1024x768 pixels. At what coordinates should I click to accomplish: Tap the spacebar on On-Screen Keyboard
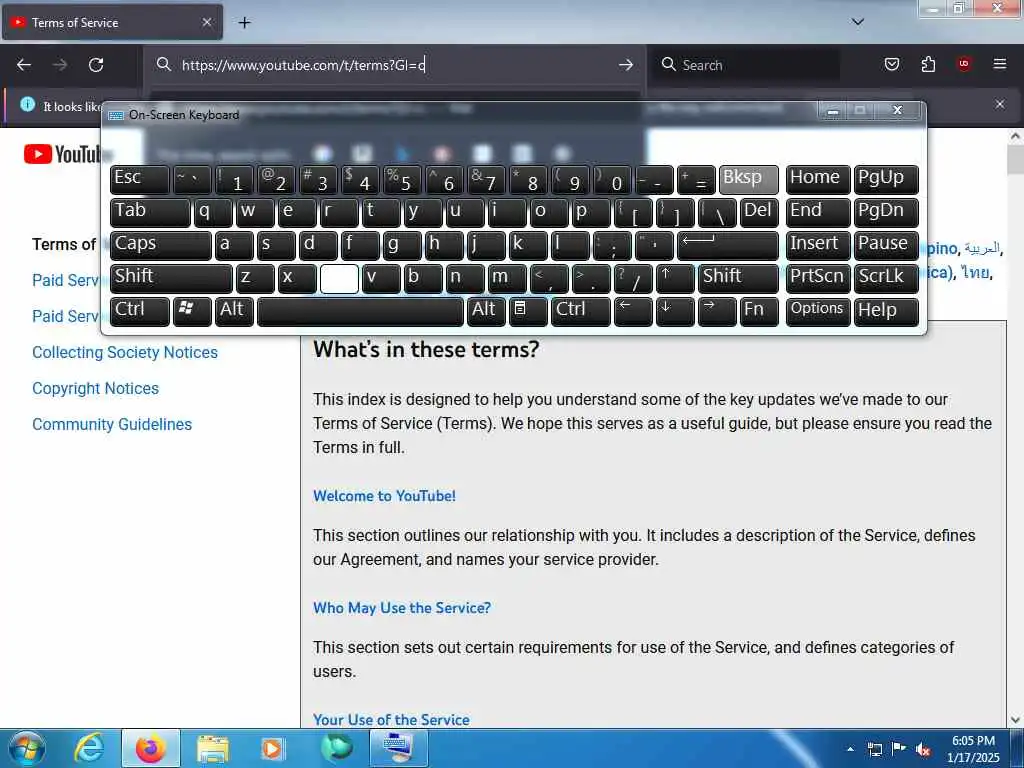360,311
